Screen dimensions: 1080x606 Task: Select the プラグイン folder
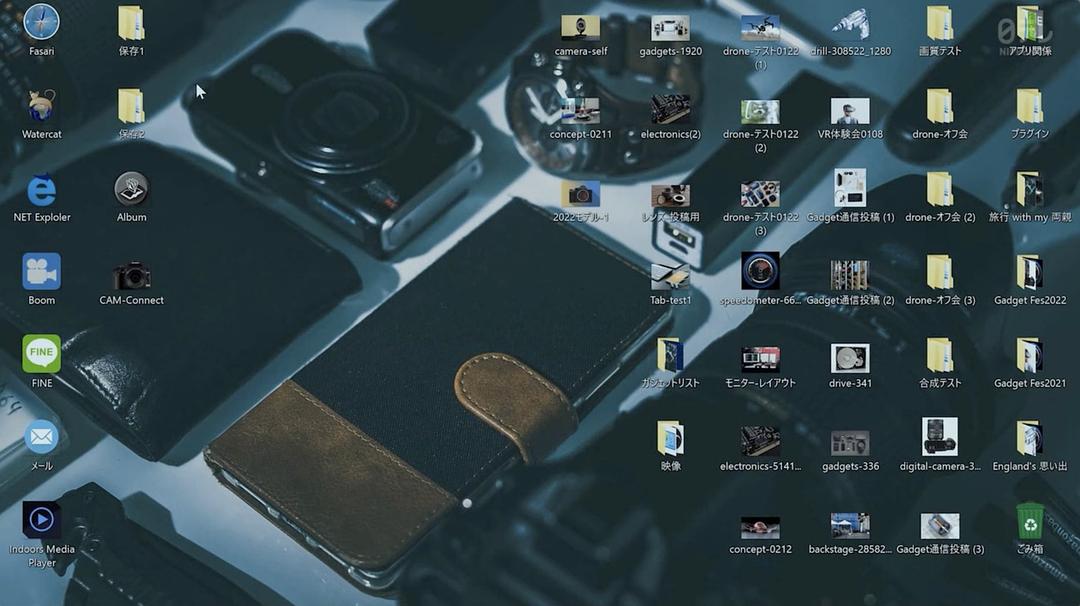1029,106
